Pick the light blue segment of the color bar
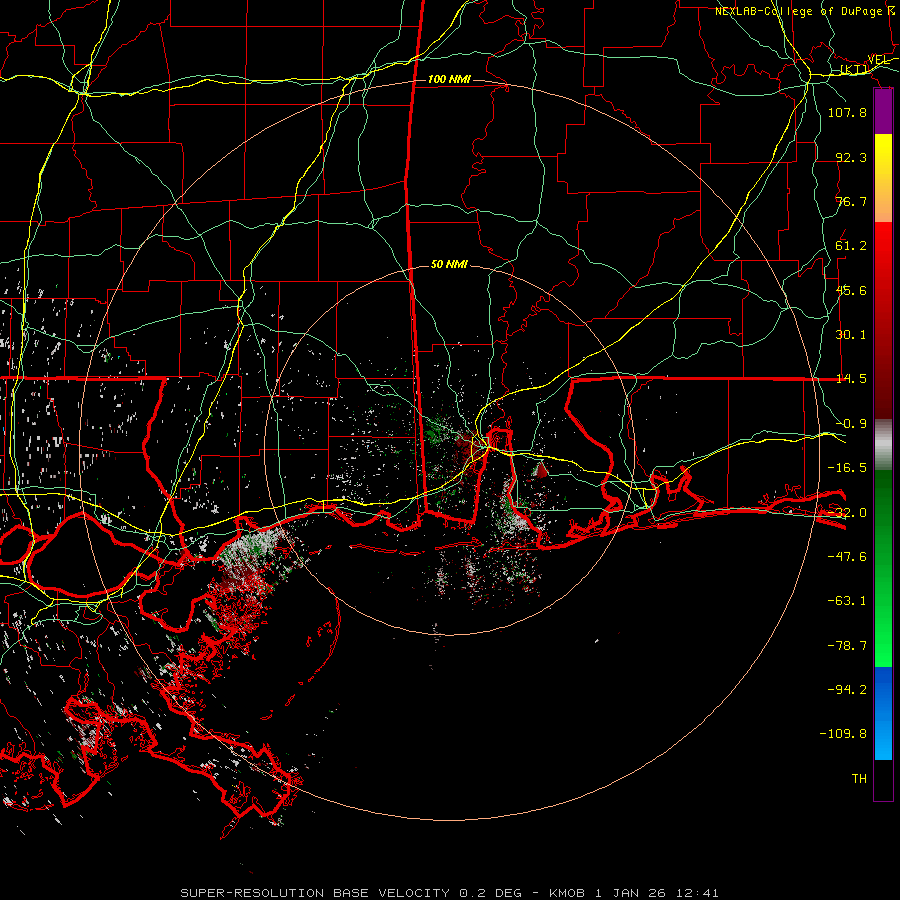This screenshot has height=900, width=900. click(883, 738)
